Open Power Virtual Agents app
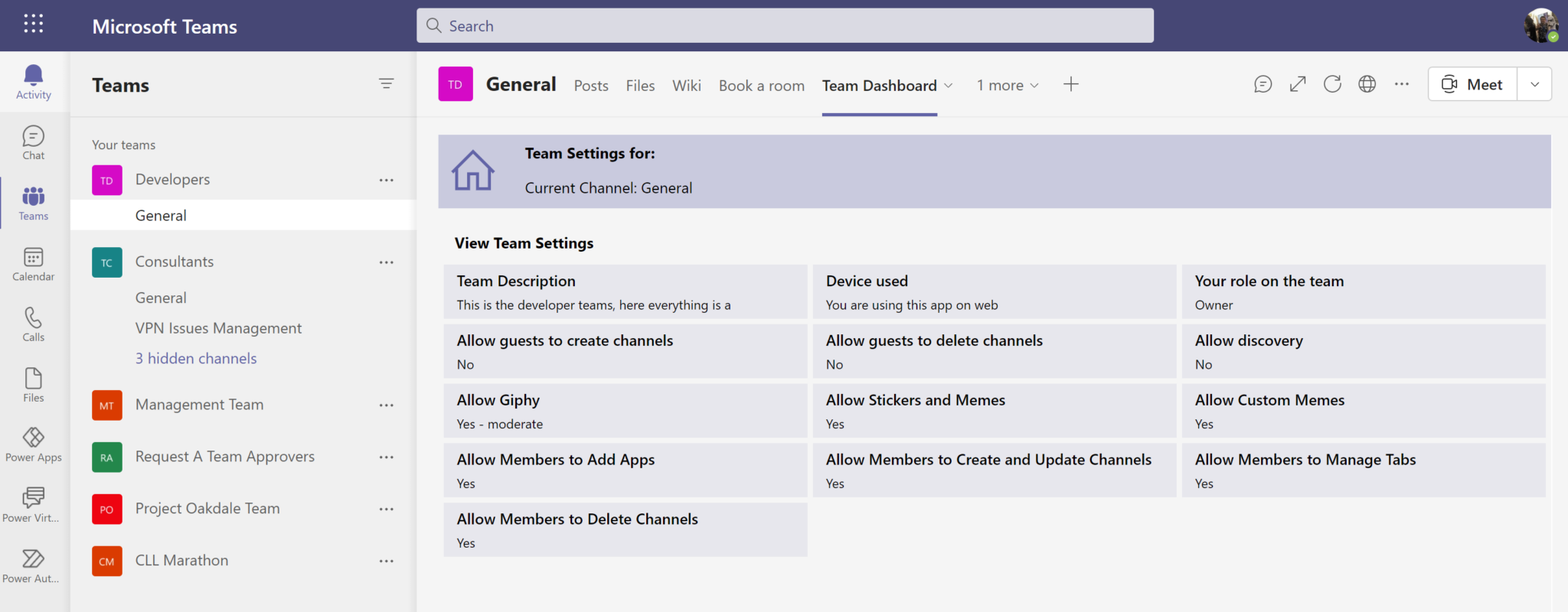The height and width of the screenshot is (612, 1568). coord(34,505)
